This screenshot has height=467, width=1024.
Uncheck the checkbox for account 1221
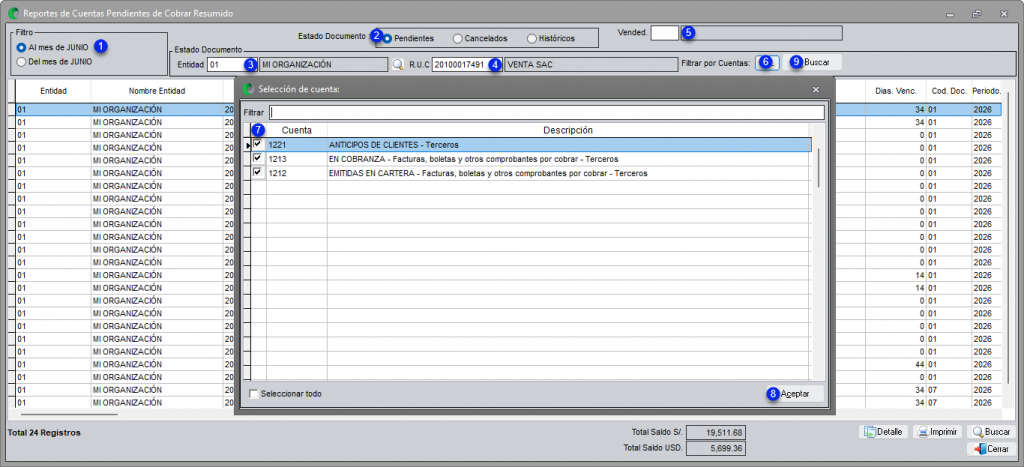258,144
